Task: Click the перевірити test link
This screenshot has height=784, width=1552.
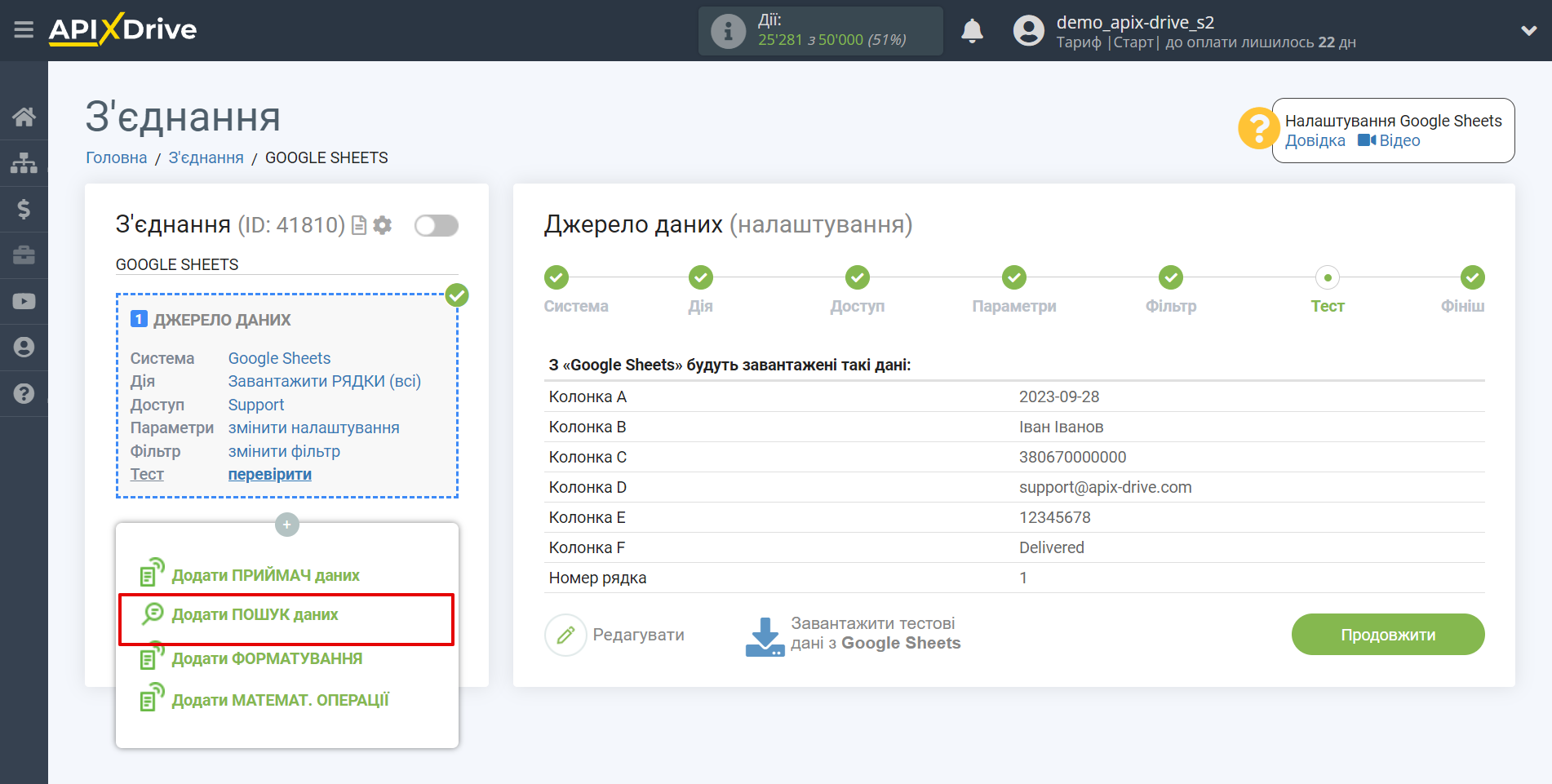Action: (269, 474)
